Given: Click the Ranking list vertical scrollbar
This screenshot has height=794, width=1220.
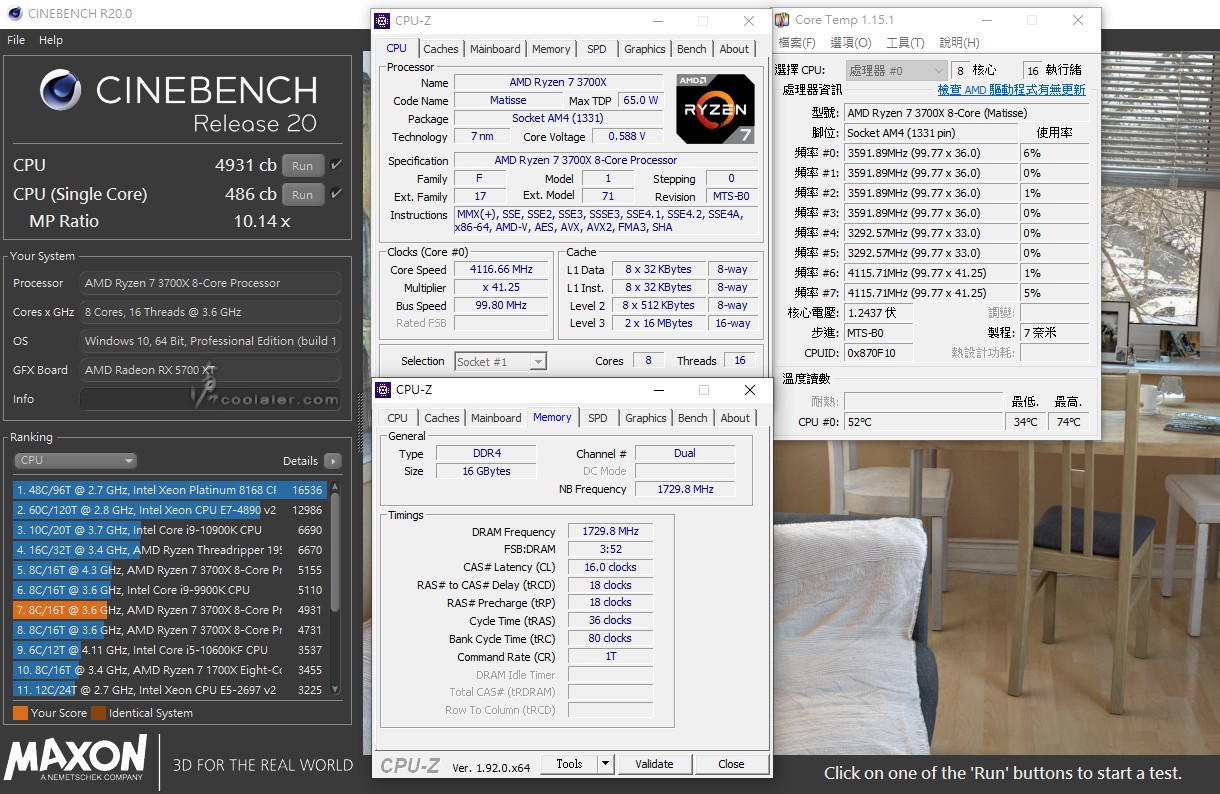Looking at the screenshot, I should click(x=335, y=590).
